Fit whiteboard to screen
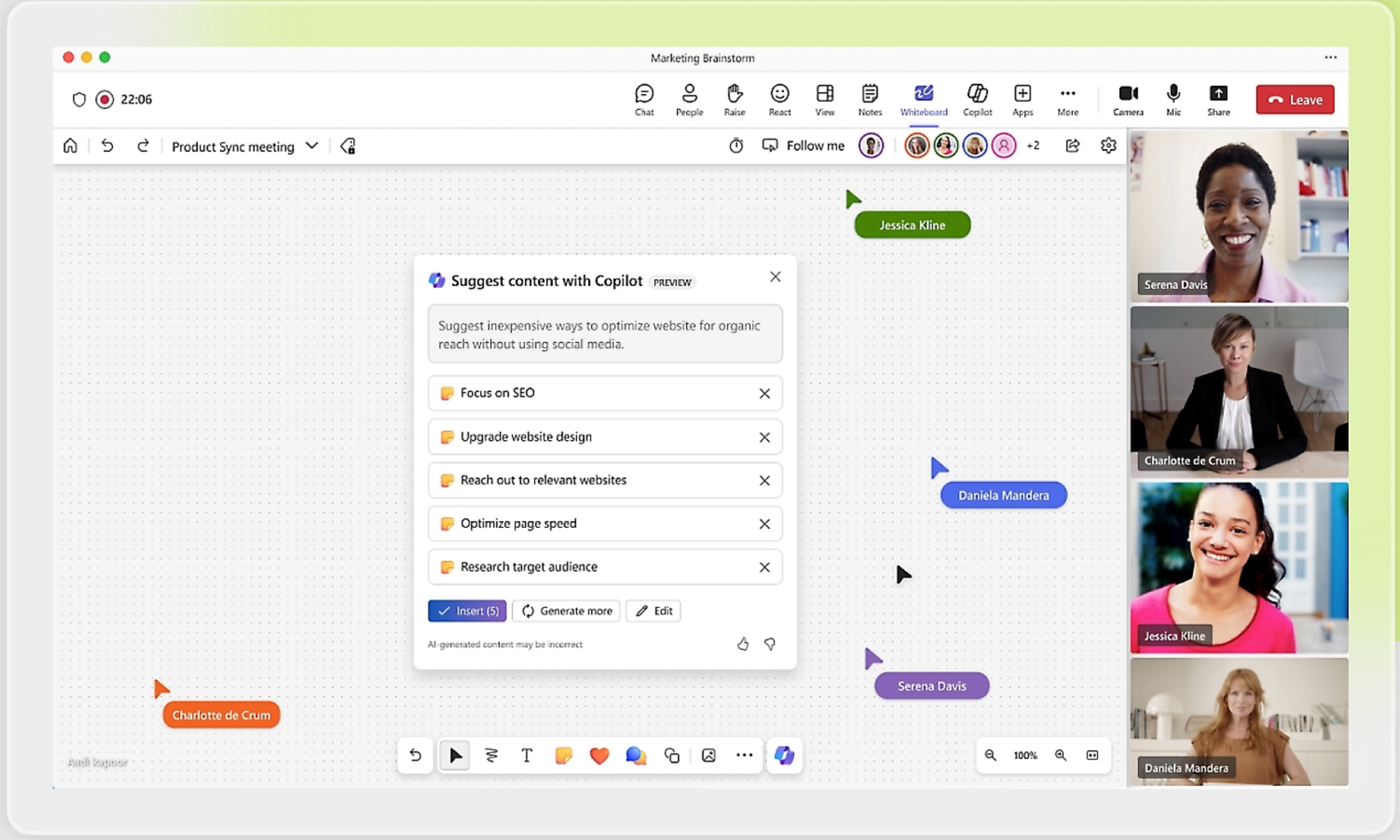This screenshot has height=840, width=1400. pos(1093,755)
